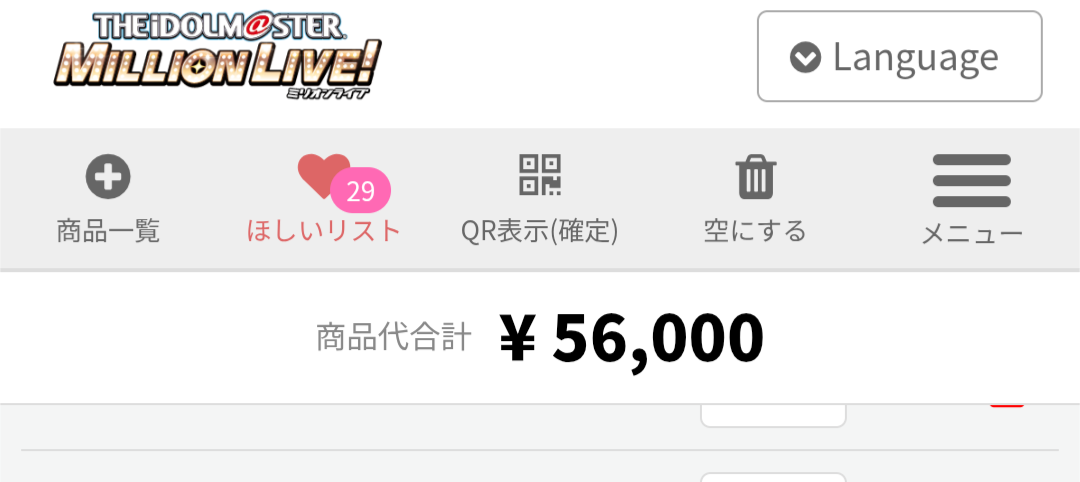1080x482 pixels.
Task: Select the 商品一覧 tab label
Action: (108, 231)
